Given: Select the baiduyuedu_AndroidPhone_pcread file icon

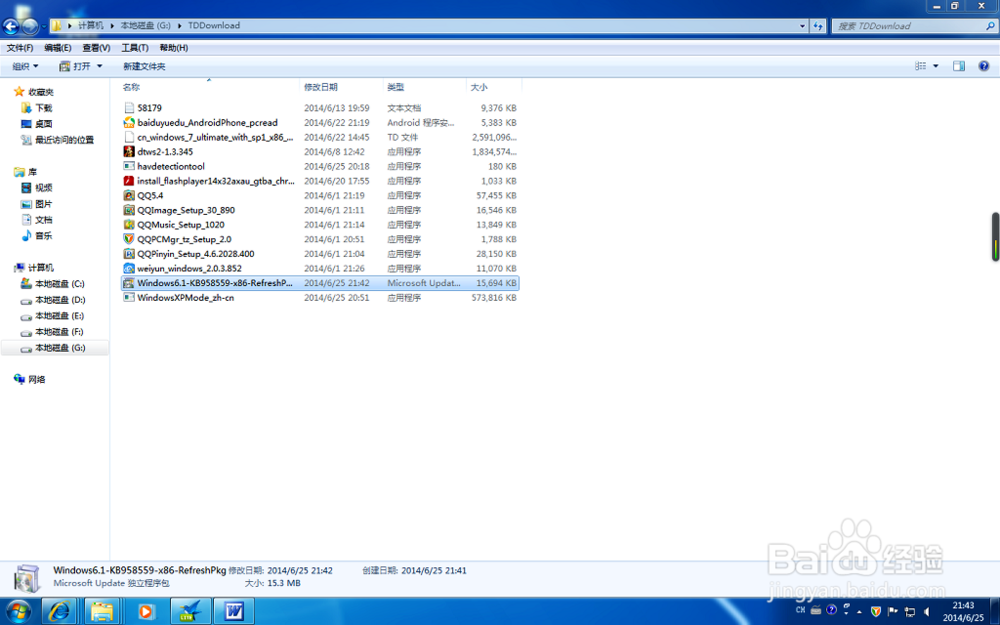Looking at the screenshot, I should pos(129,122).
